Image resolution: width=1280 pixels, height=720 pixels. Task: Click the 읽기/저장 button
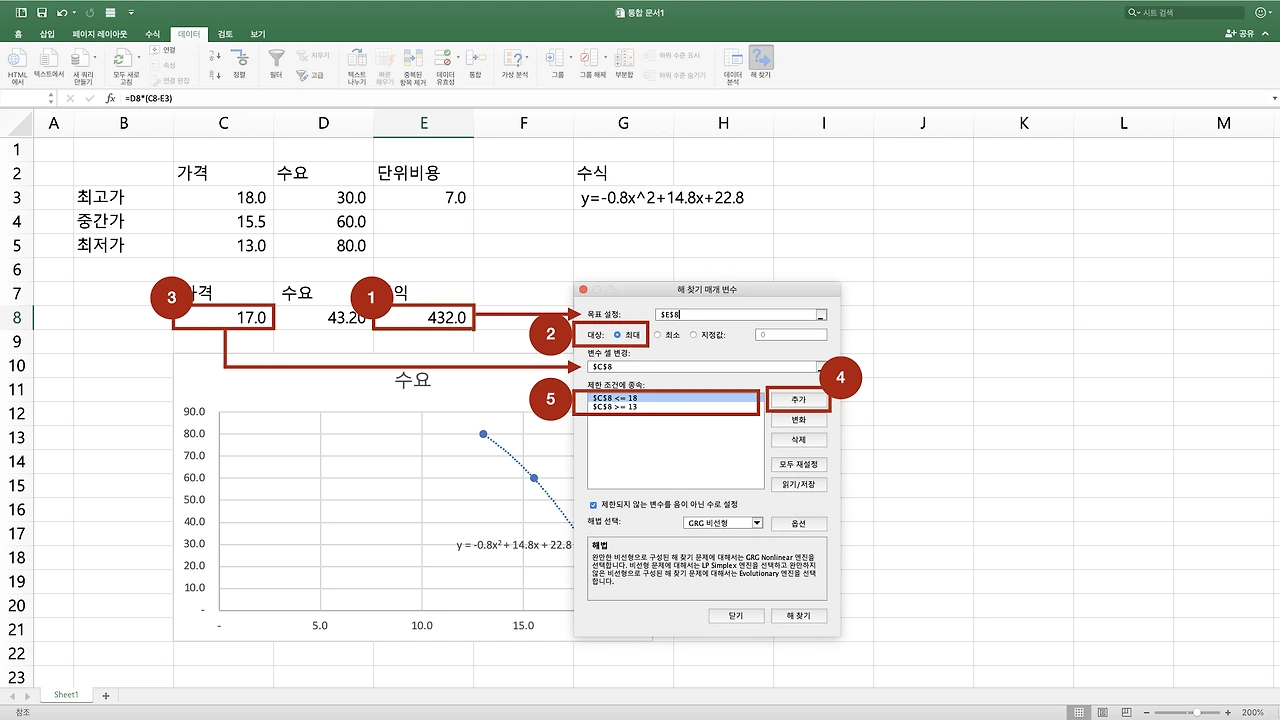(799, 484)
